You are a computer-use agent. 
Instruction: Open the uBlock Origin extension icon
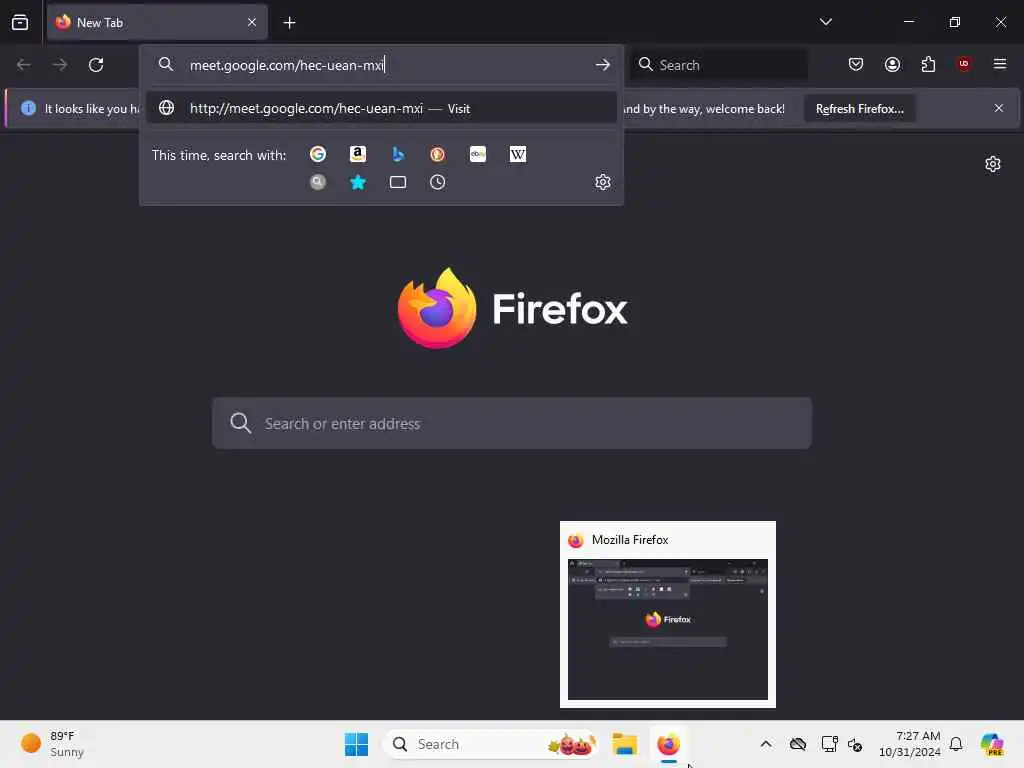click(963, 64)
